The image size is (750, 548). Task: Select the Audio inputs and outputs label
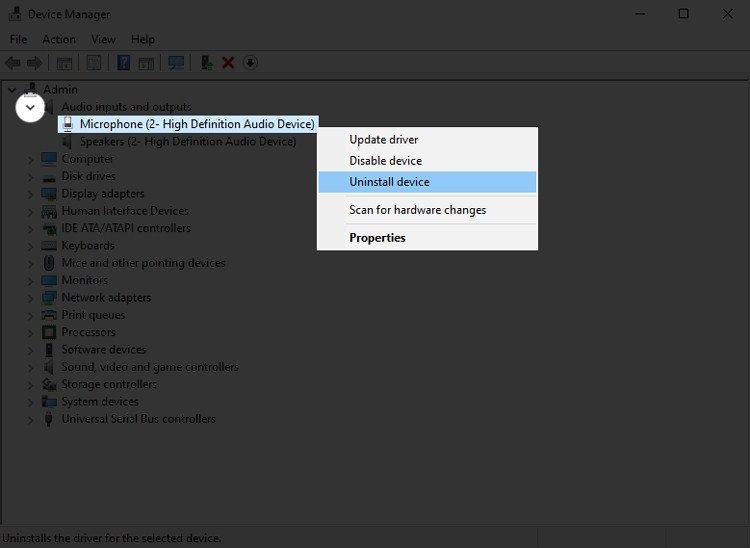[126, 107]
